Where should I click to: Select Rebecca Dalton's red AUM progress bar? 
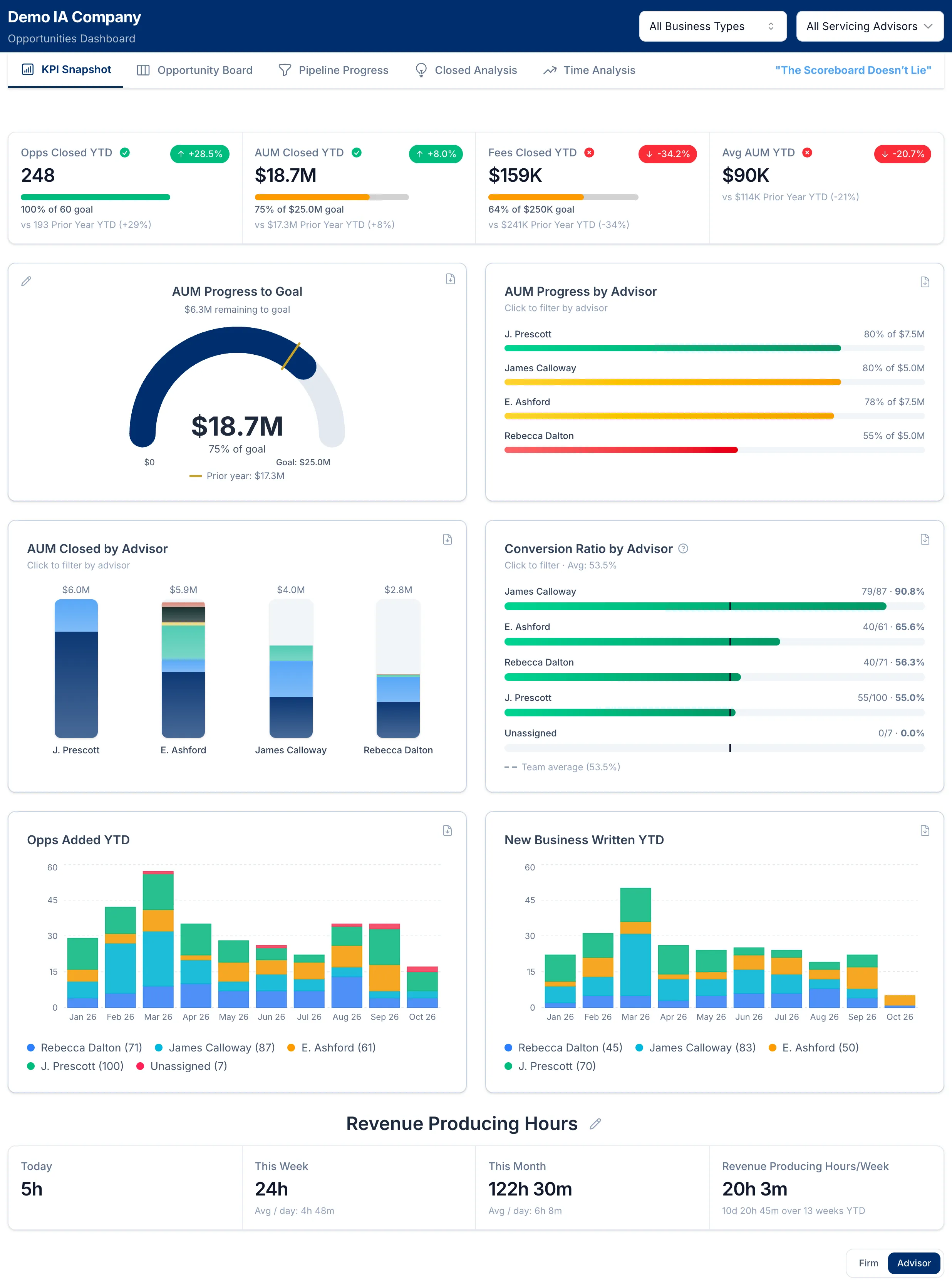point(621,450)
